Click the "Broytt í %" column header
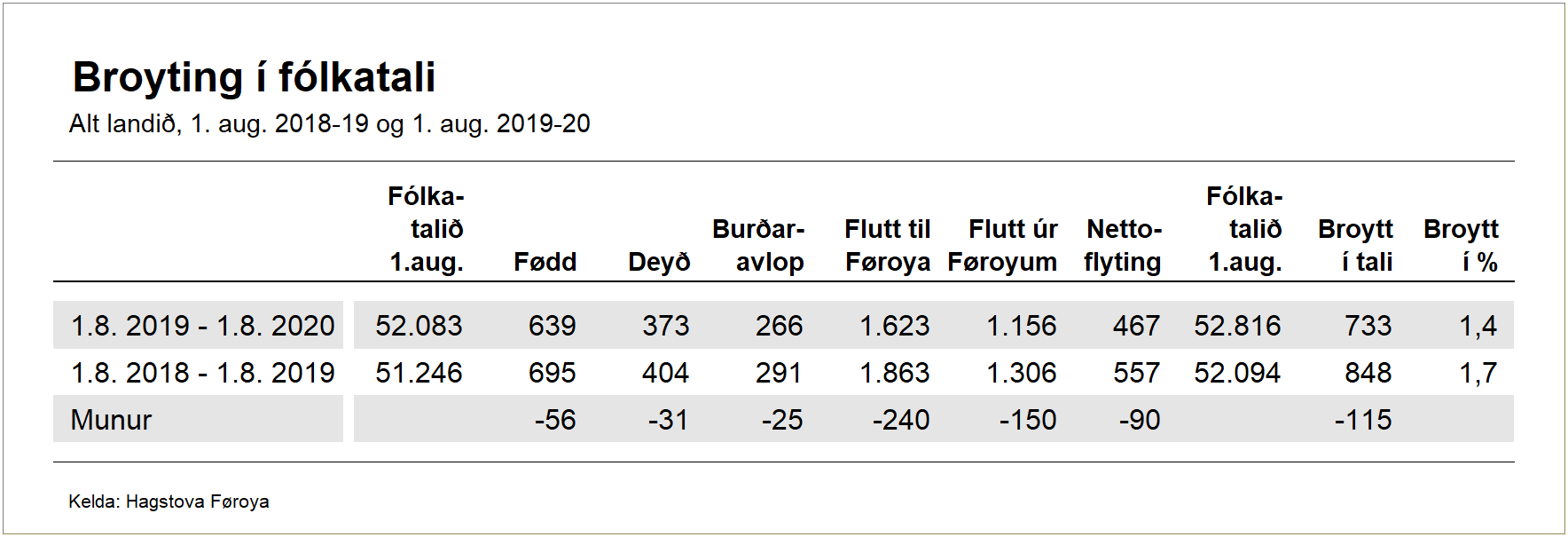This screenshot has height=537, width=1568. click(1461, 245)
